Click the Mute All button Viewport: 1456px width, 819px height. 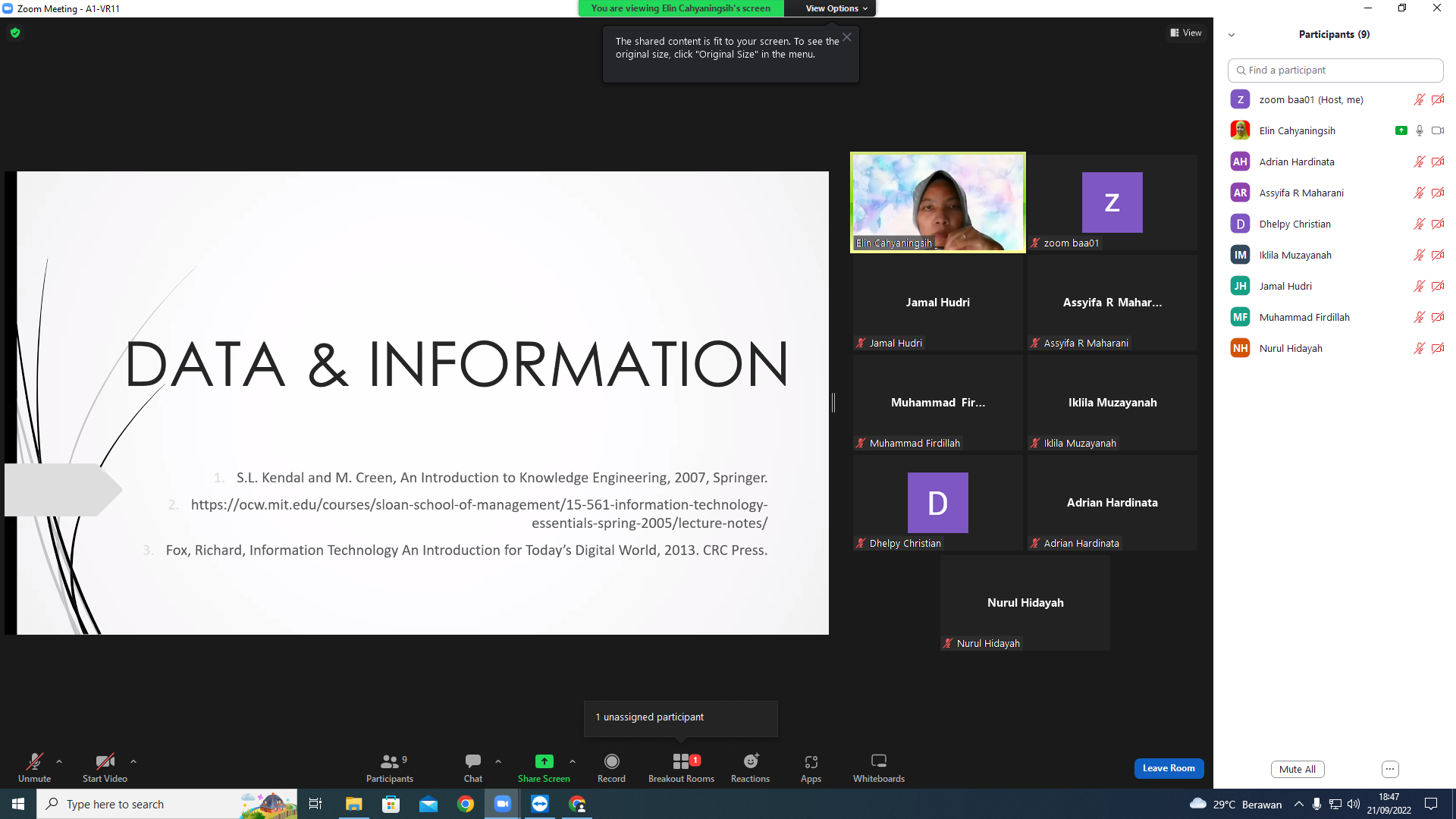(x=1298, y=769)
